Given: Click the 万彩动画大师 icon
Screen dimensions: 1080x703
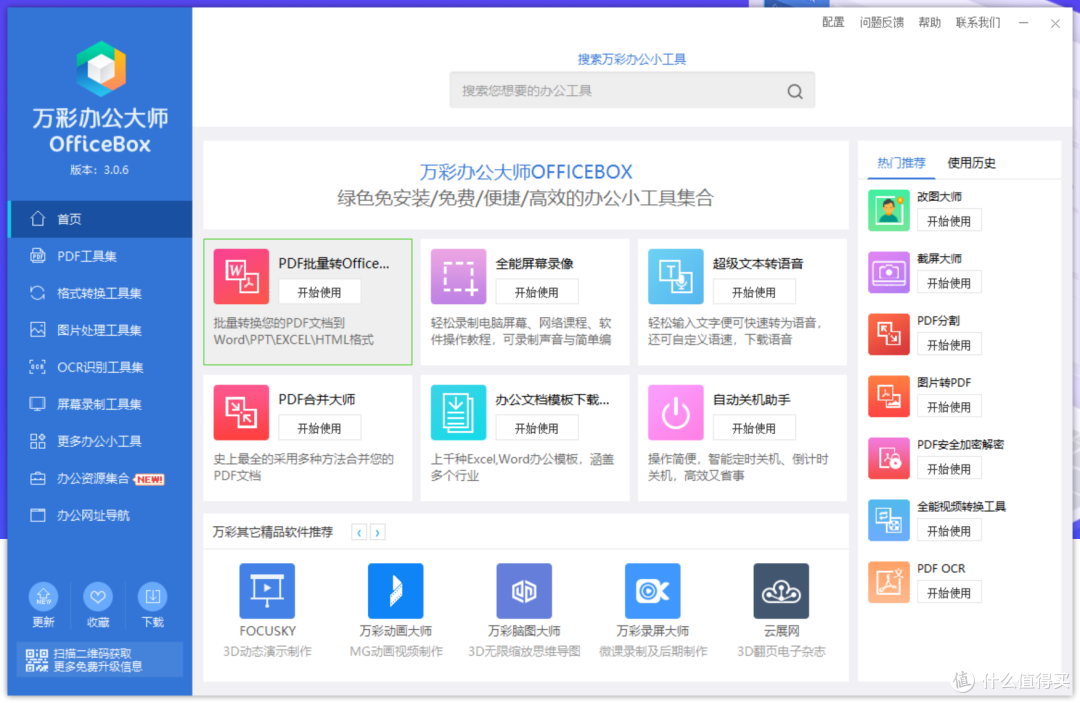Looking at the screenshot, I should 395,591.
